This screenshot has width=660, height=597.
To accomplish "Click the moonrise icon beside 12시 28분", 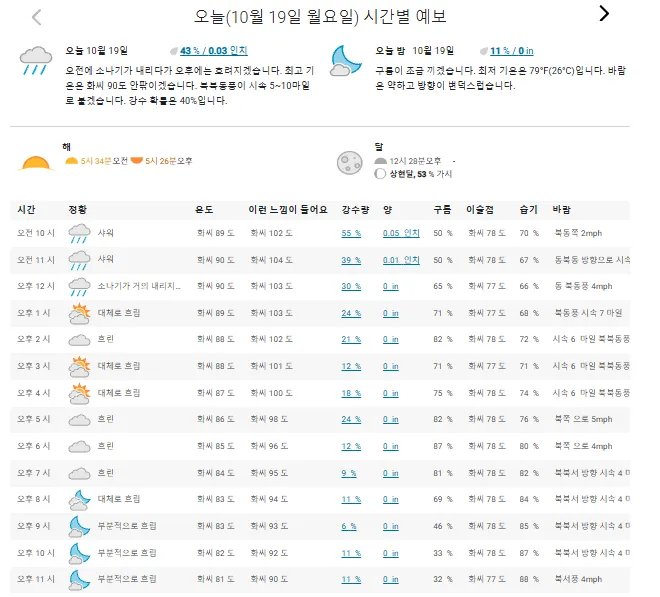I will pos(381,160).
